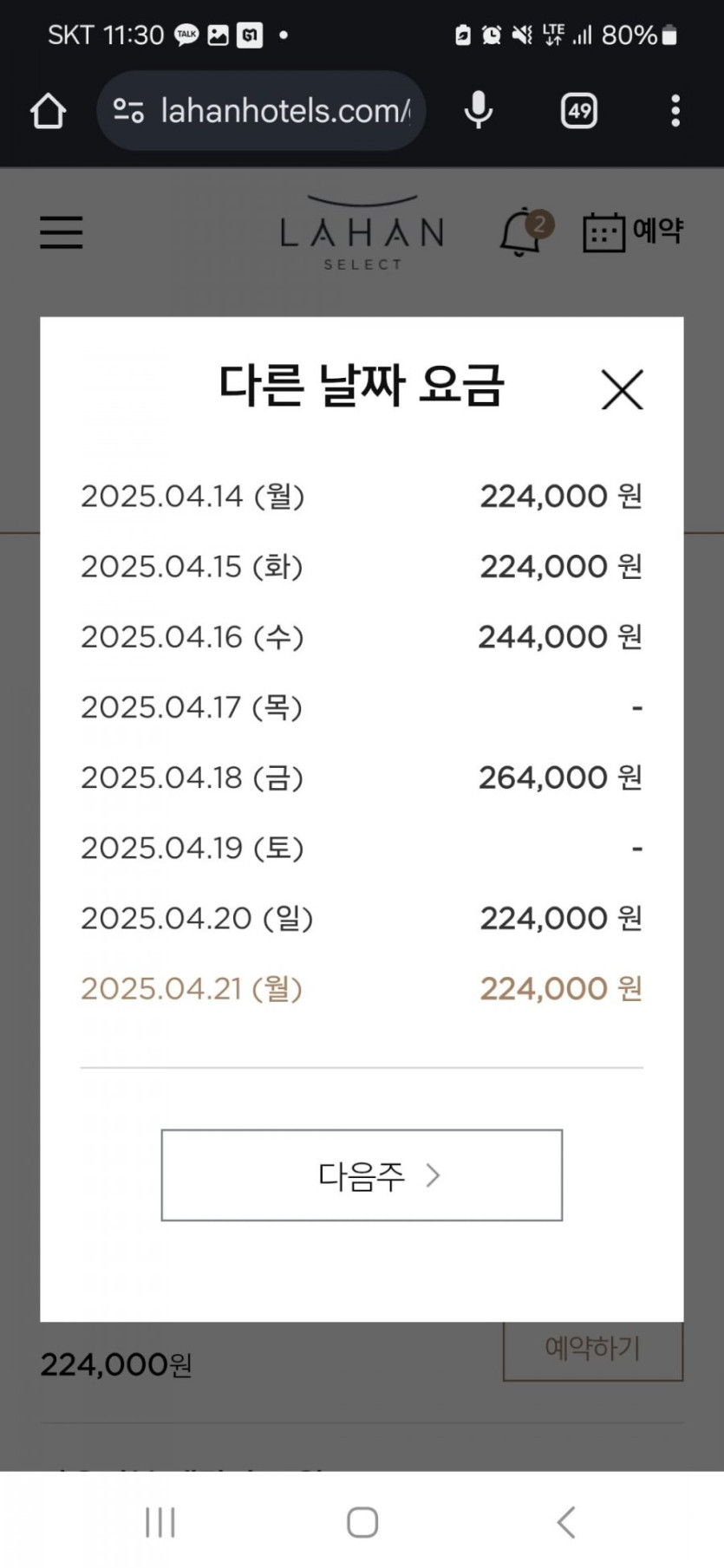This screenshot has height=1568, width=724.
Task: Select the highlighted 2025.04.21 (월) rate
Action: pyautogui.click(x=362, y=988)
